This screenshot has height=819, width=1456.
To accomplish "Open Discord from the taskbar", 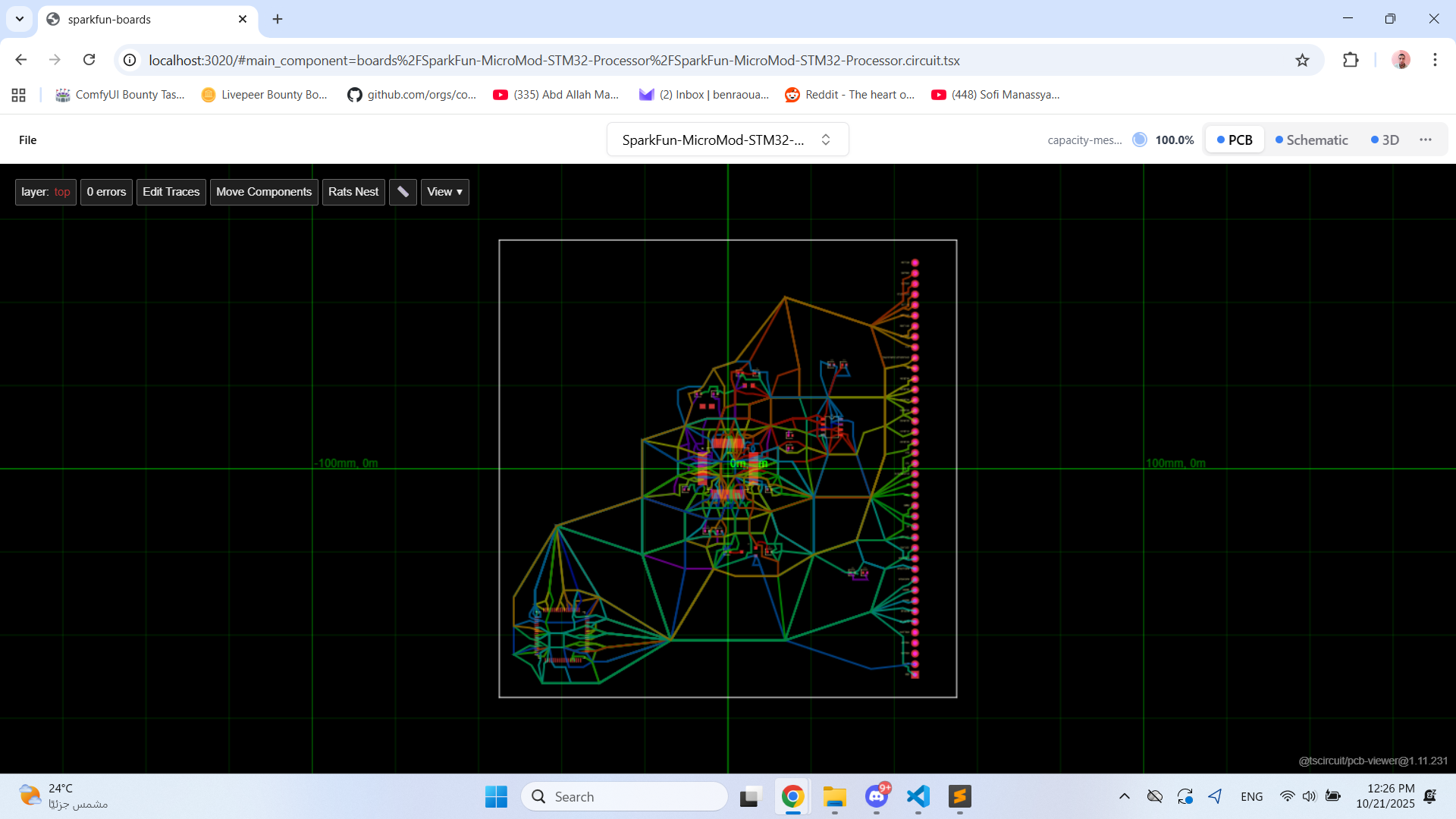I will (877, 796).
